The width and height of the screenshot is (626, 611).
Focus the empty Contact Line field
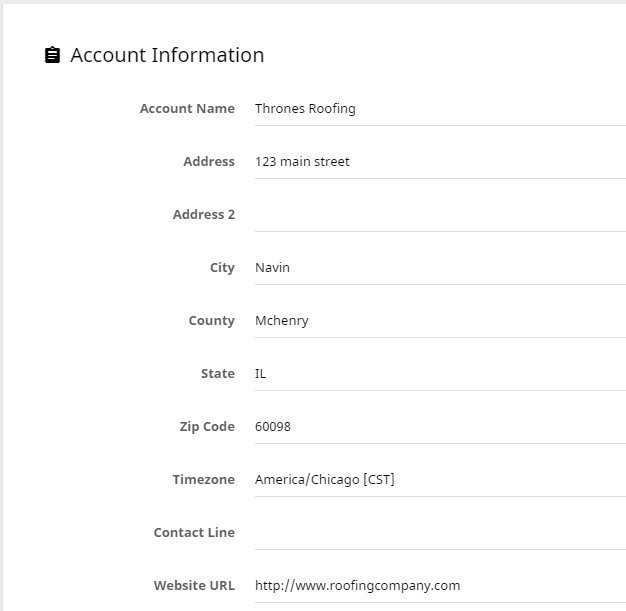(440, 533)
